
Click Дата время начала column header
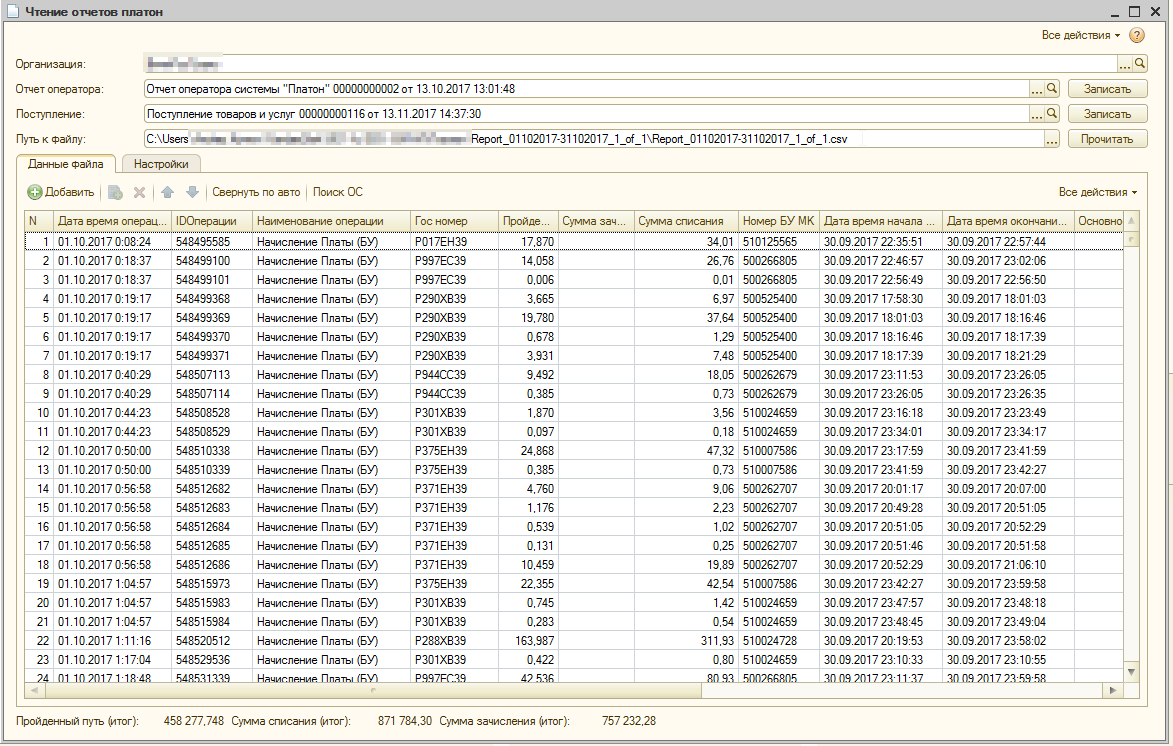(880, 221)
